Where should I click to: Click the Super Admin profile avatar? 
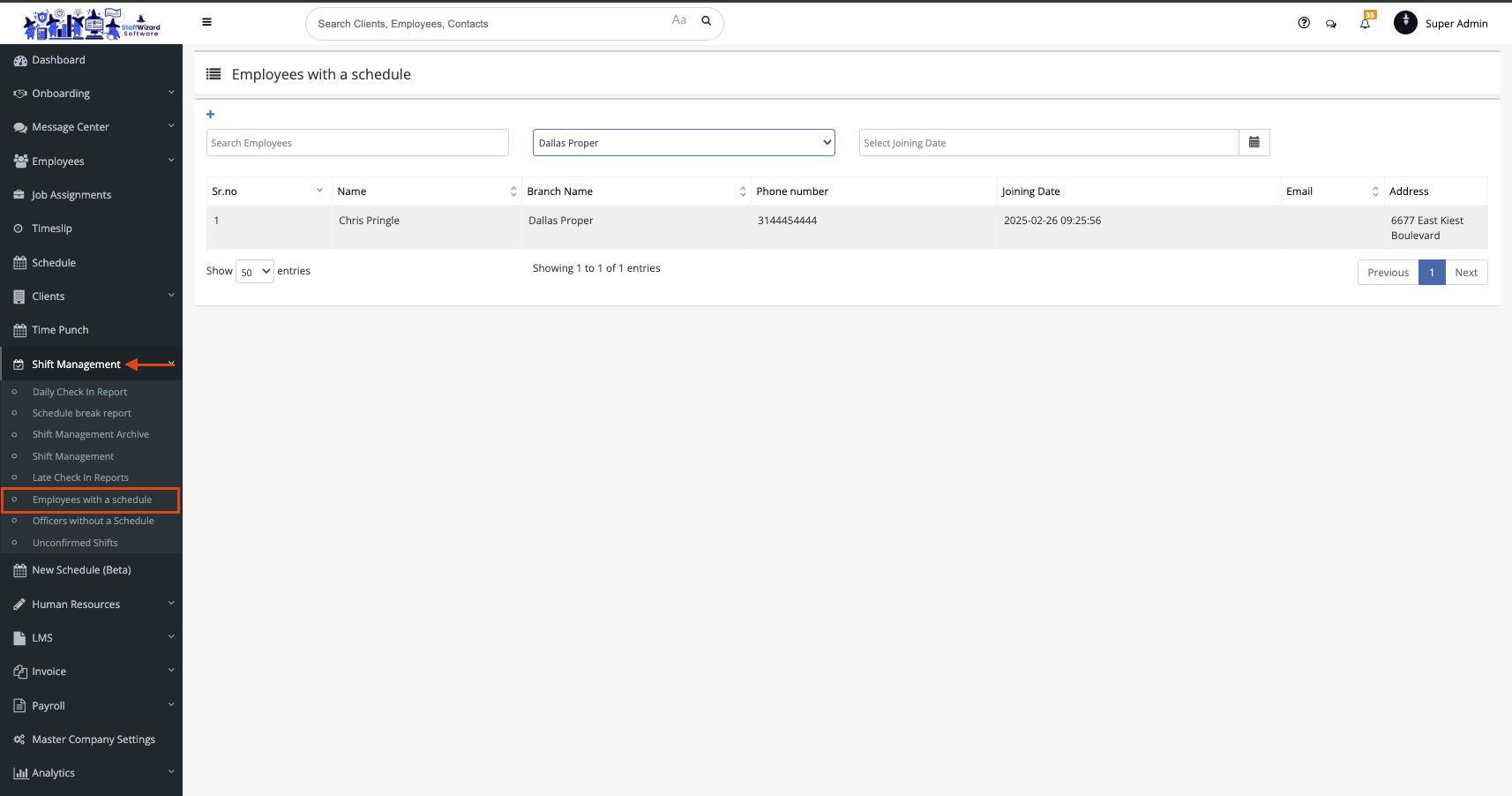click(x=1405, y=23)
